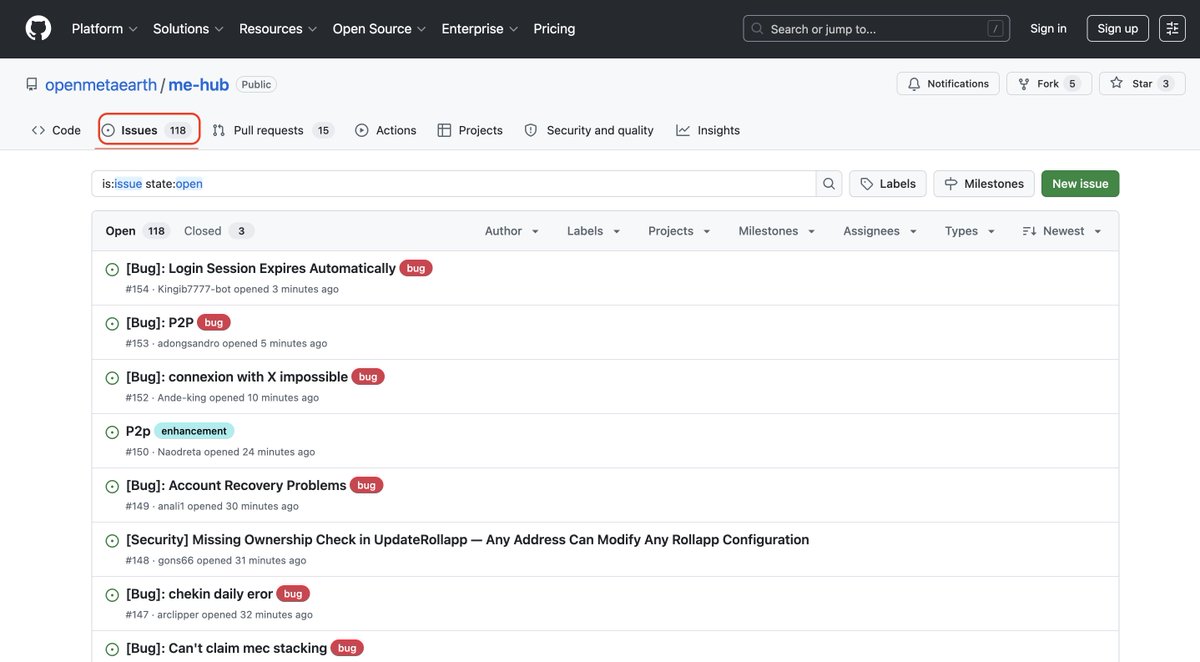The image size is (1200, 662).
Task: Open the Missing Ownership Check security issue
Action: (467, 539)
